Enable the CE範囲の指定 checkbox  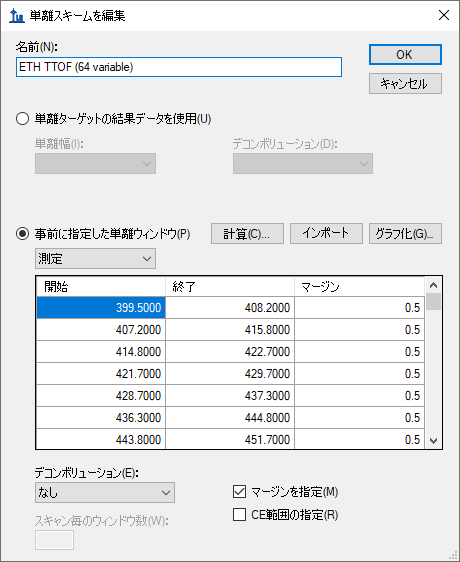(239, 515)
